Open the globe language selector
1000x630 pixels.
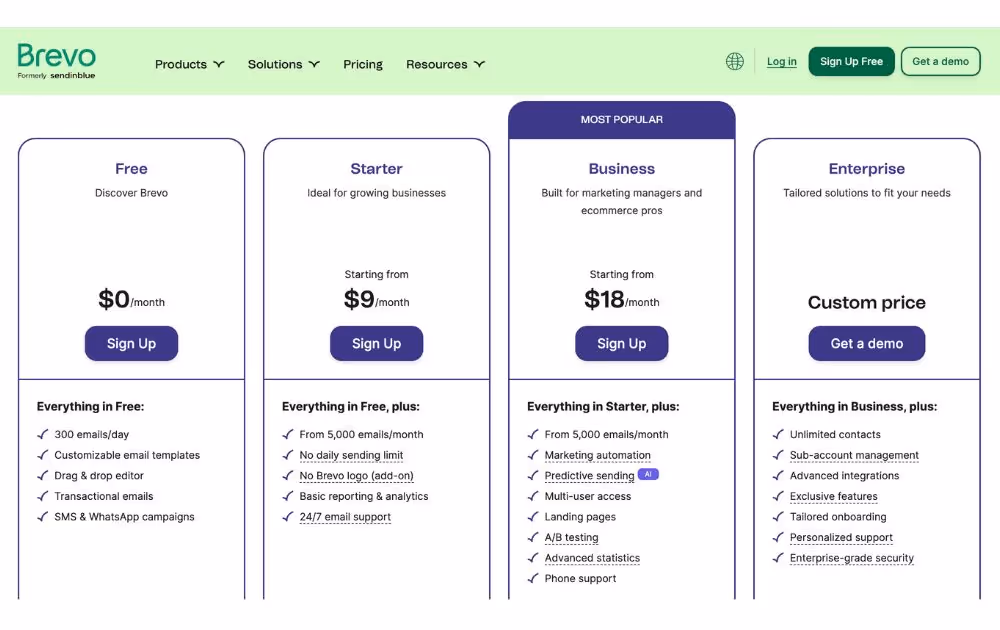pos(735,62)
